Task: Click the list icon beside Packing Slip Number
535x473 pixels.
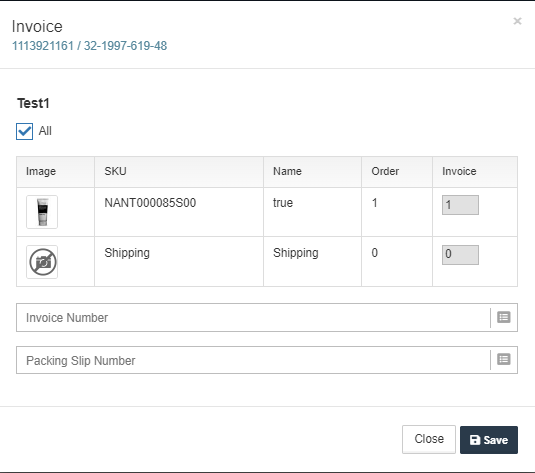Action: coord(504,359)
